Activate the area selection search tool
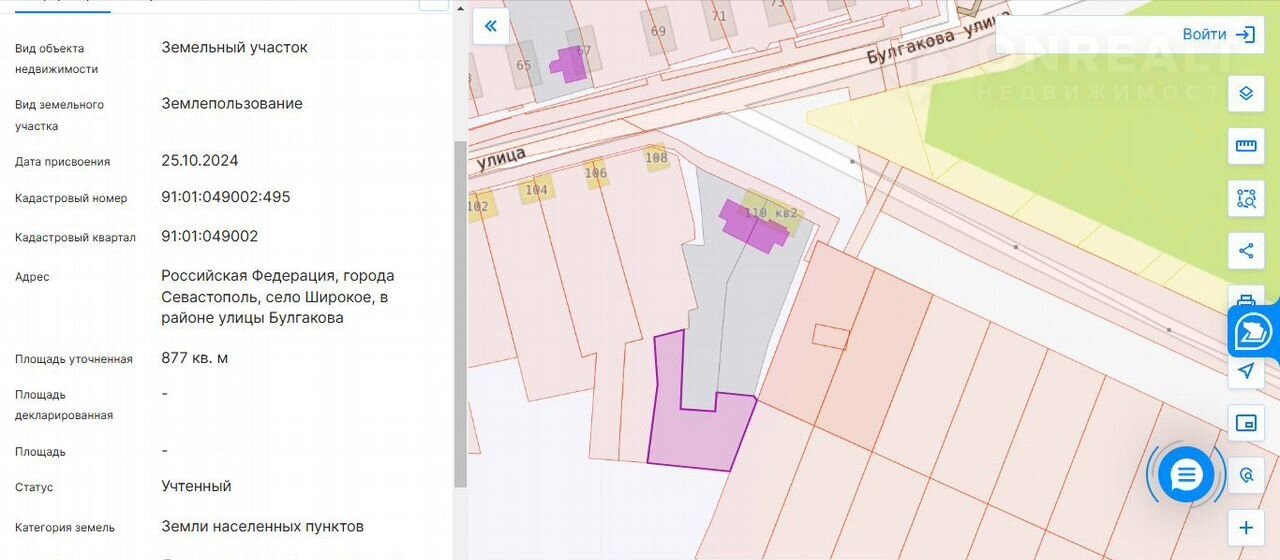This screenshot has height=560, width=1280. coord(1246,198)
